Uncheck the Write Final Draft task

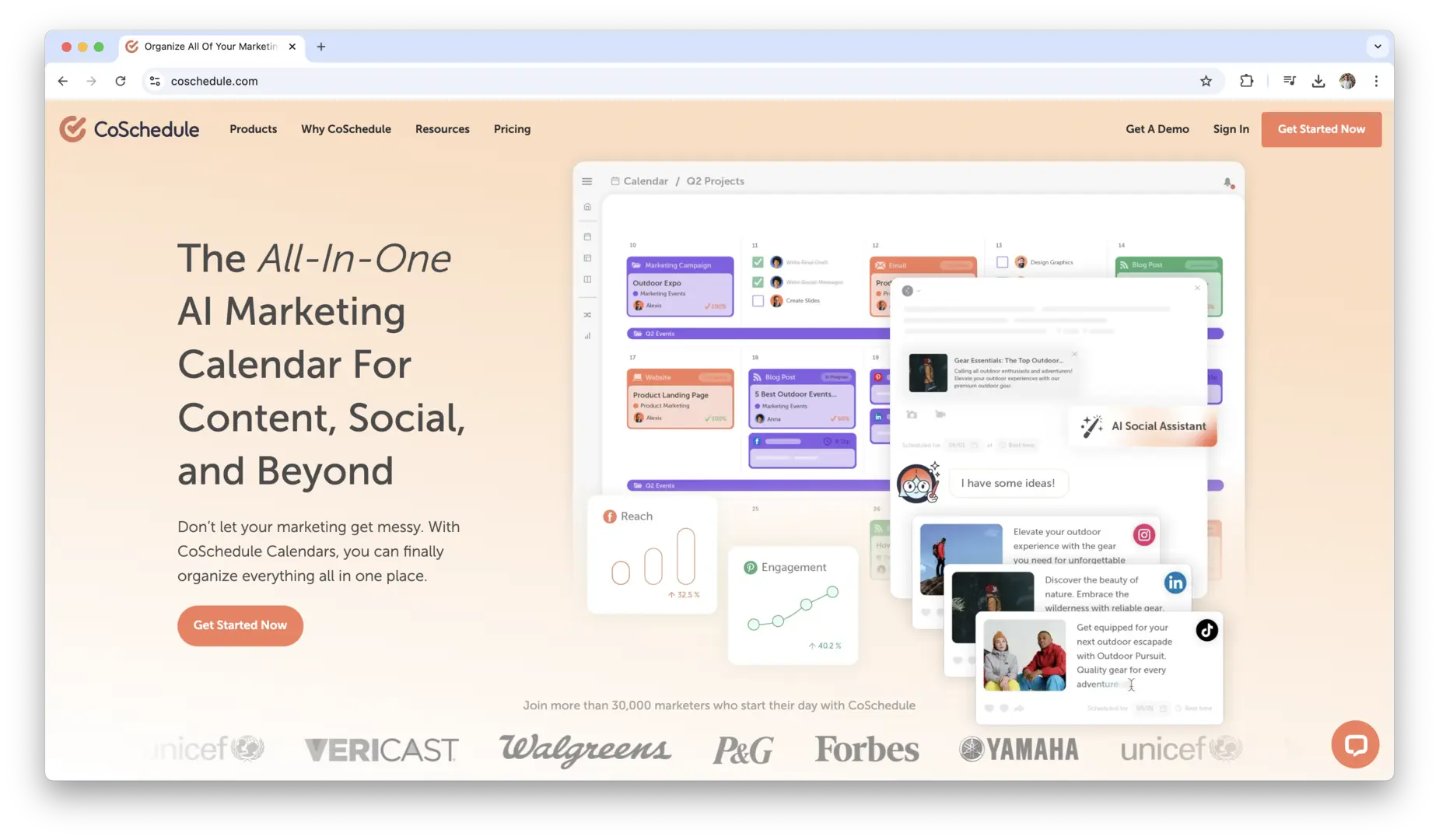[758, 262]
